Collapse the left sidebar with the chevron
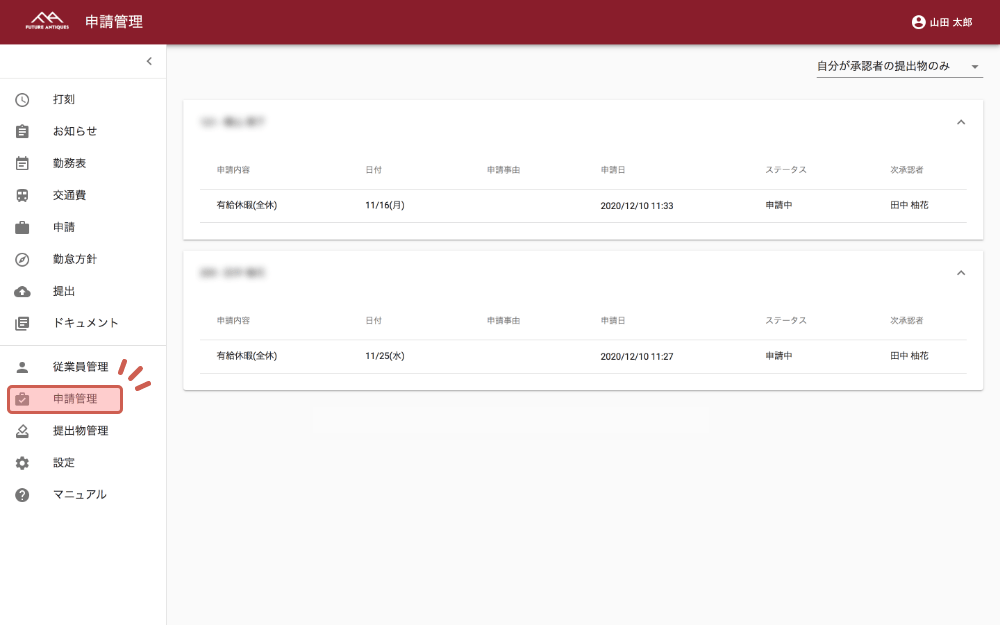 point(149,61)
